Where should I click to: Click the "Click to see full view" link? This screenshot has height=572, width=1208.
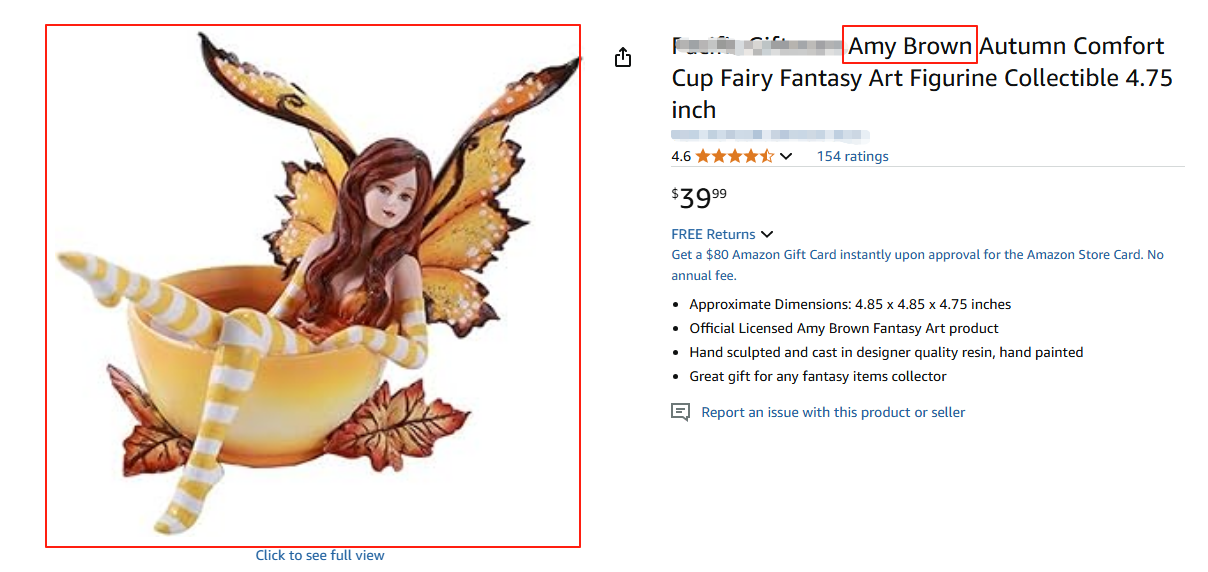[x=320, y=555]
